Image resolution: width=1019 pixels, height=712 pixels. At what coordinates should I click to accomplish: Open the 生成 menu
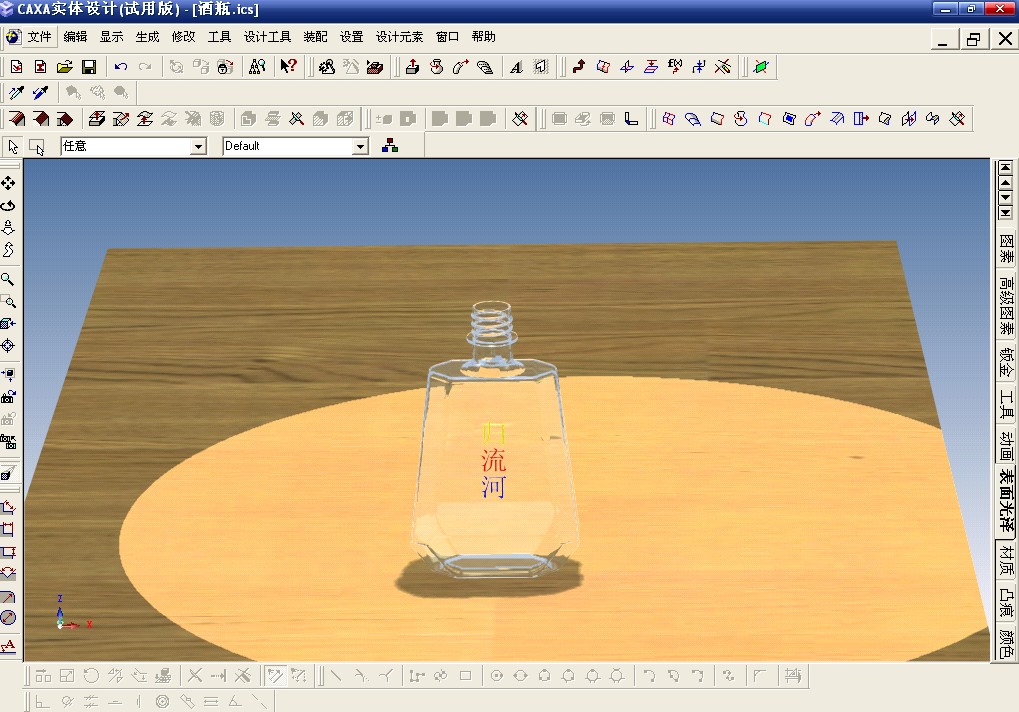(x=148, y=37)
